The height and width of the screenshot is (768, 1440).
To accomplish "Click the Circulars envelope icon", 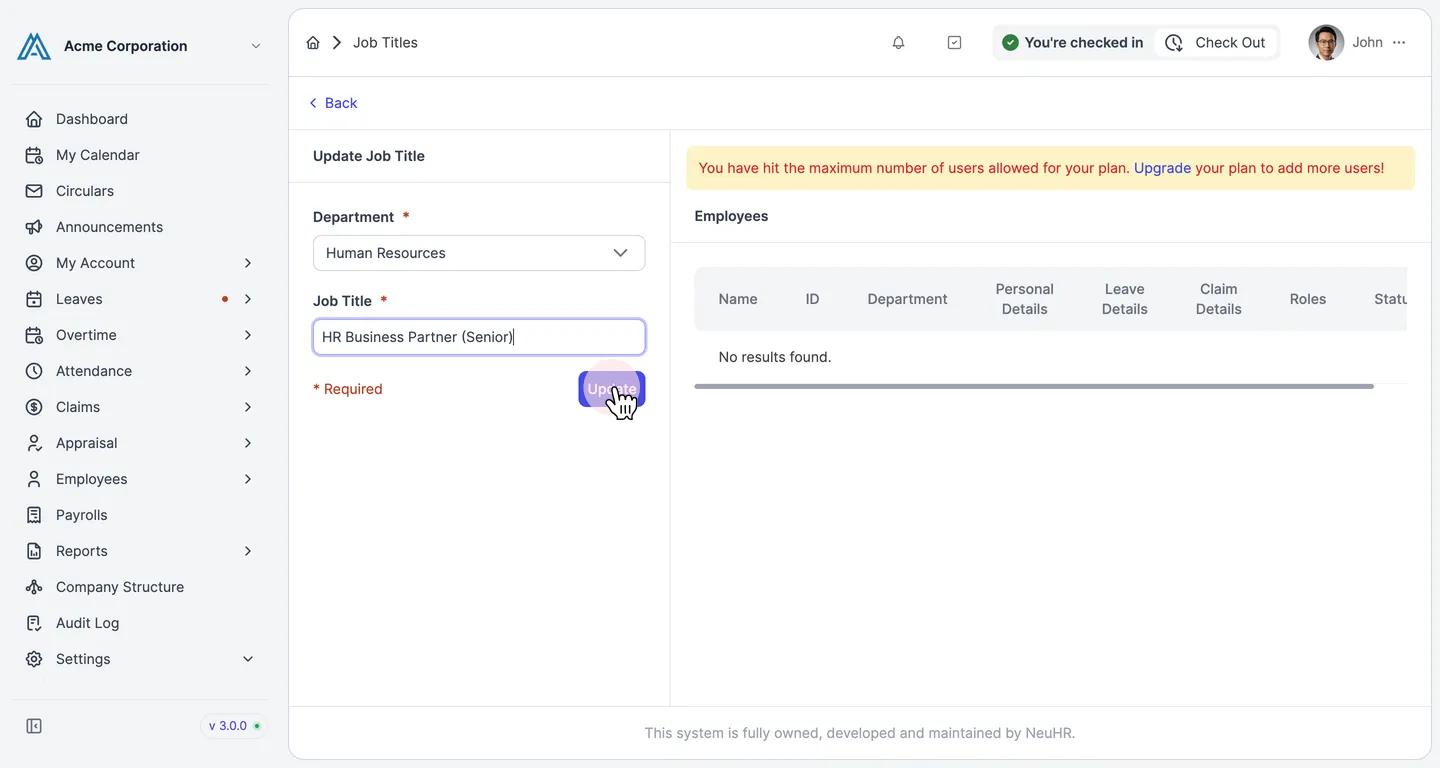I will tap(34, 191).
